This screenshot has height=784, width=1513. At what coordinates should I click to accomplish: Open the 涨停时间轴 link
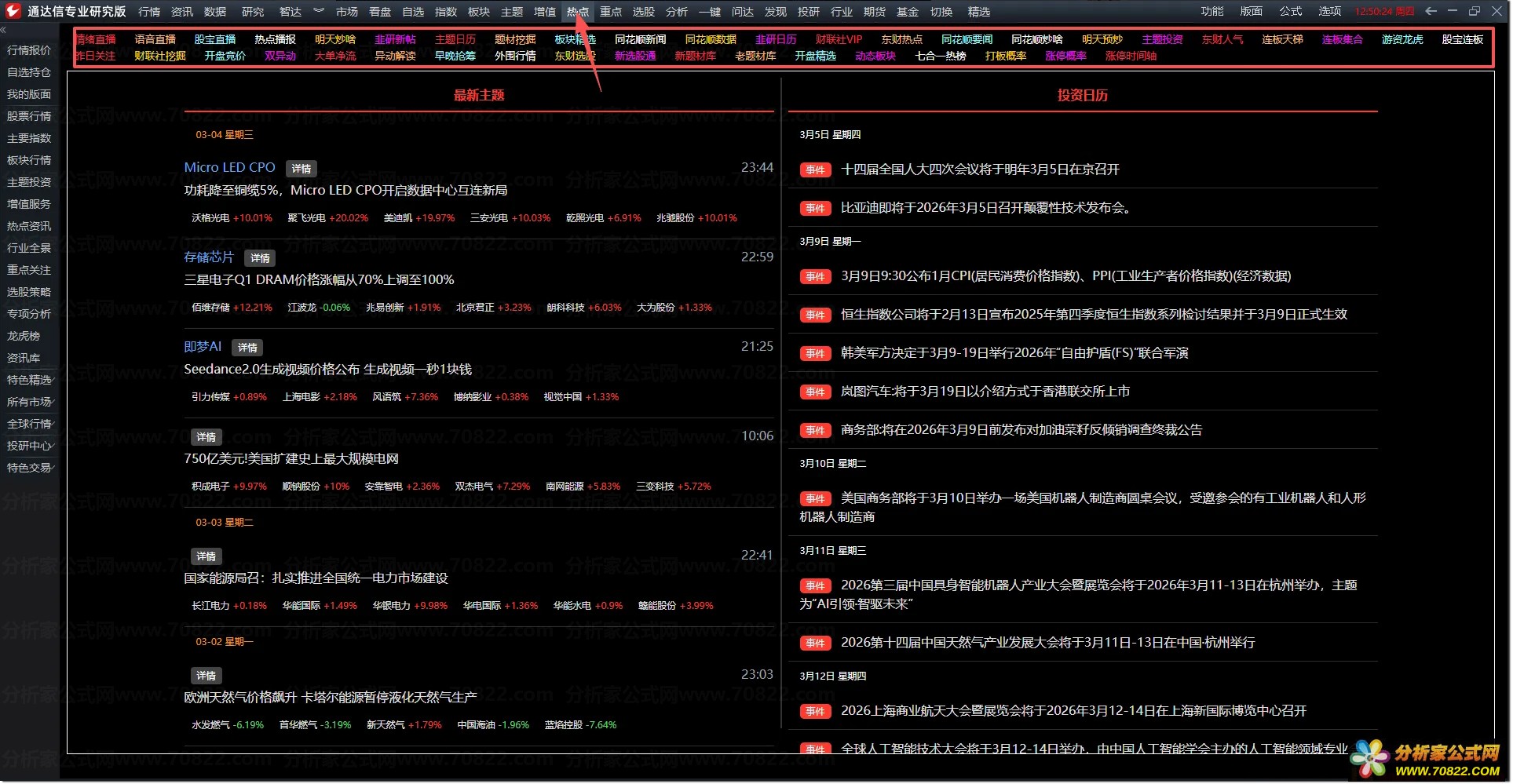(1131, 56)
